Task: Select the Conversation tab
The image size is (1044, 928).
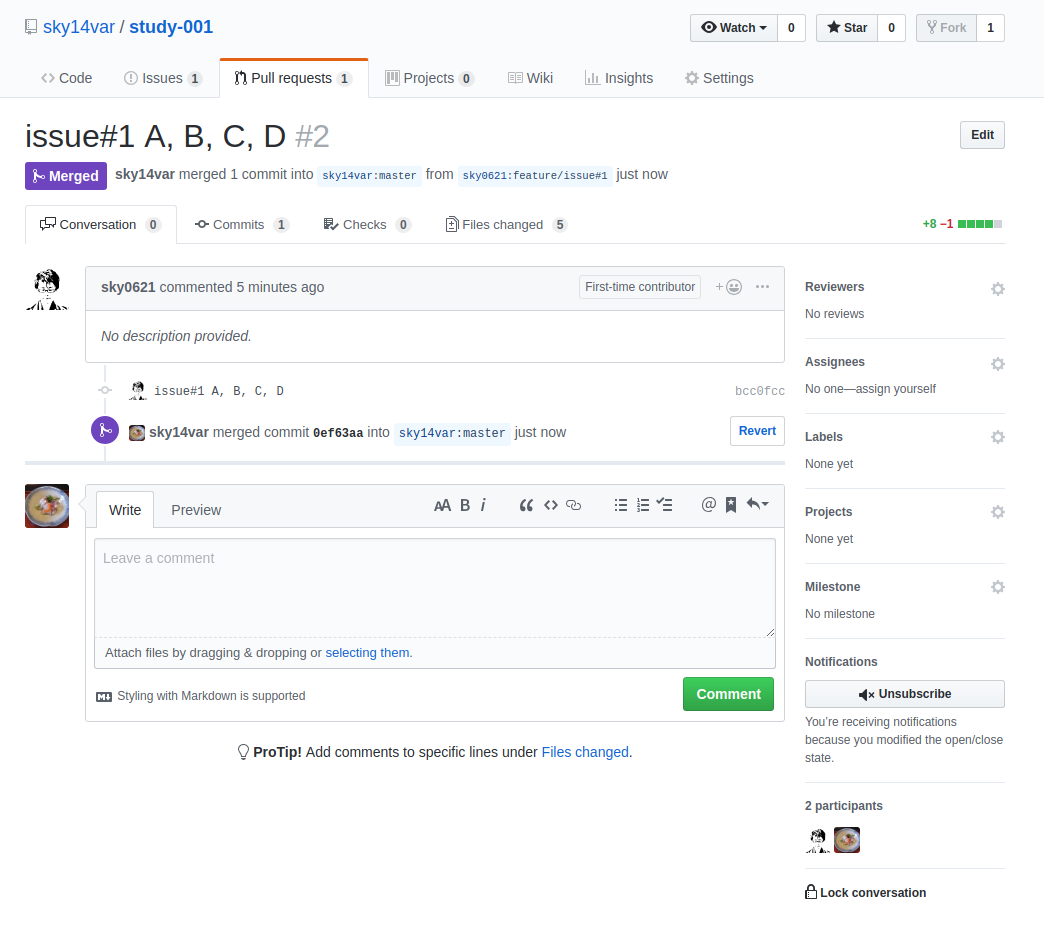Action: [x=101, y=225]
